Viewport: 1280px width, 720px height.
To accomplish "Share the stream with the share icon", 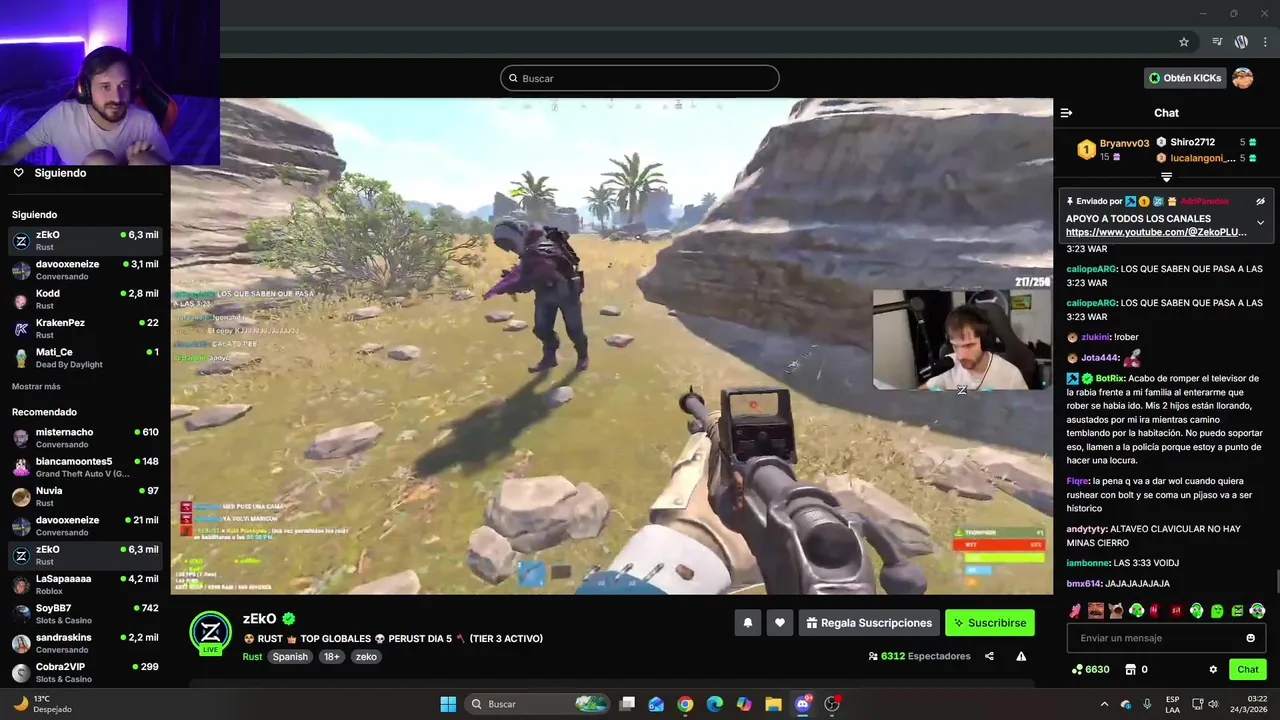I will click(989, 656).
